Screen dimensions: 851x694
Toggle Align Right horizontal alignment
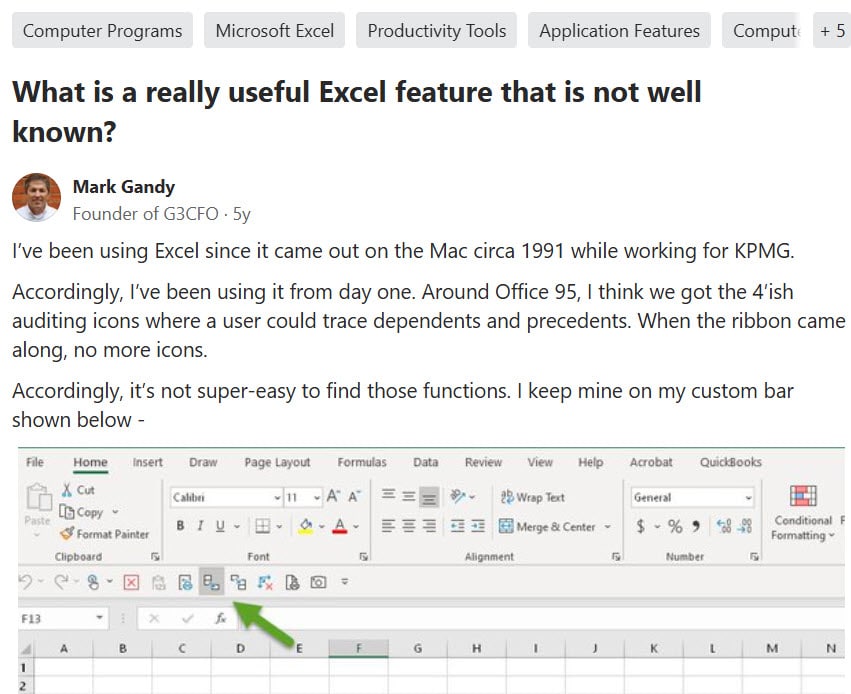coord(429,526)
